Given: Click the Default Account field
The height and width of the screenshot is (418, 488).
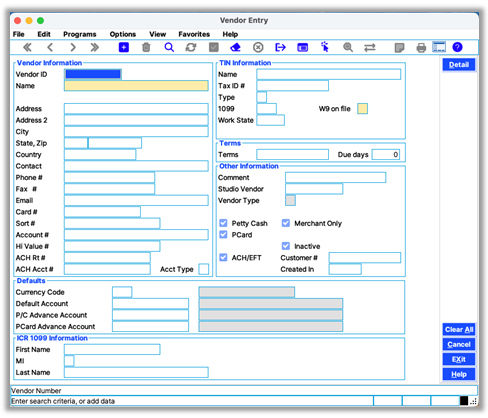Looking at the screenshot, I should 150,303.
